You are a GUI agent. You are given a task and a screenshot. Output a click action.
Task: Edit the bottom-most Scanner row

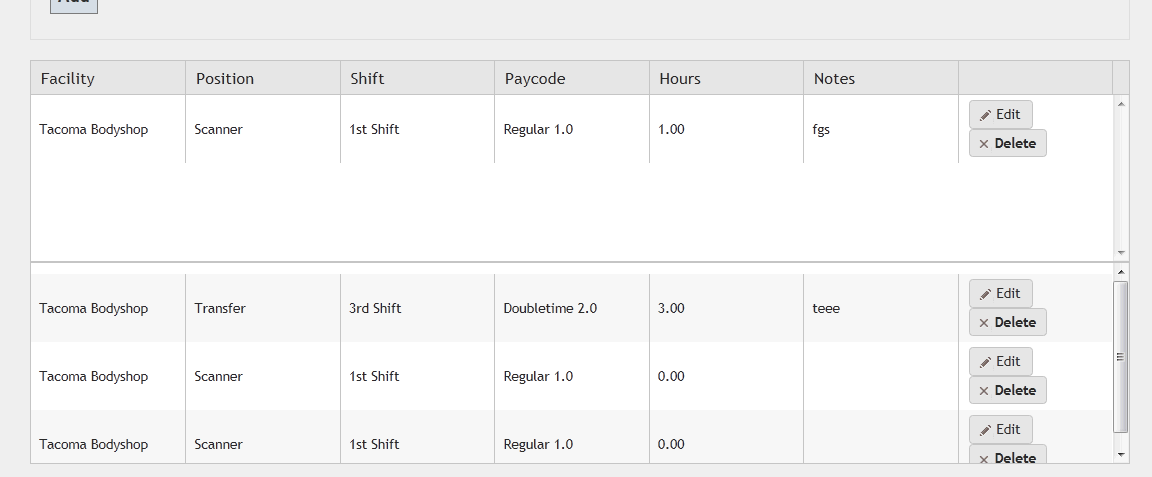pyautogui.click(x=1000, y=430)
